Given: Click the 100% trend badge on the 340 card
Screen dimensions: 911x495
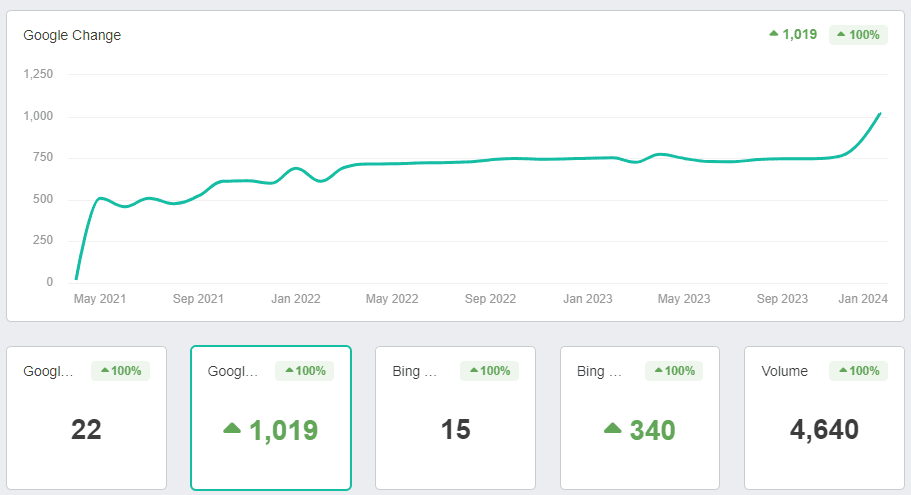Looking at the screenshot, I should coord(674,371).
